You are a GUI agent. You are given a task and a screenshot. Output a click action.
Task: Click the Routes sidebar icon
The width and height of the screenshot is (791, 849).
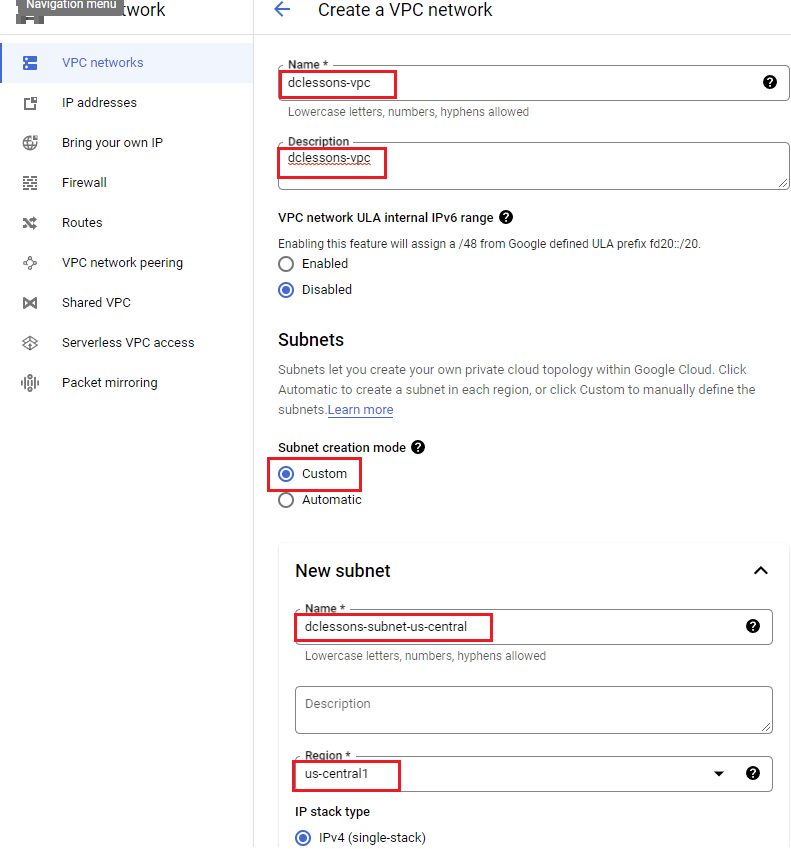[x=30, y=223]
